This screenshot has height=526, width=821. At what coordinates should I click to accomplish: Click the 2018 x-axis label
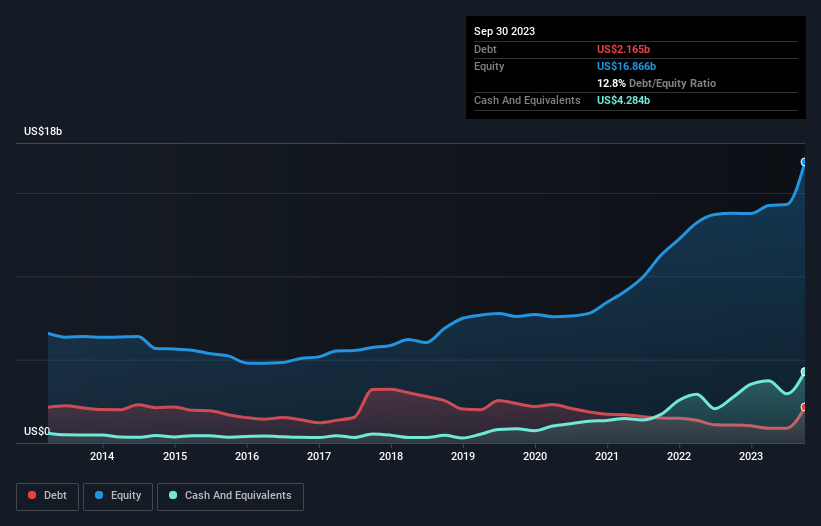tap(391, 456)
